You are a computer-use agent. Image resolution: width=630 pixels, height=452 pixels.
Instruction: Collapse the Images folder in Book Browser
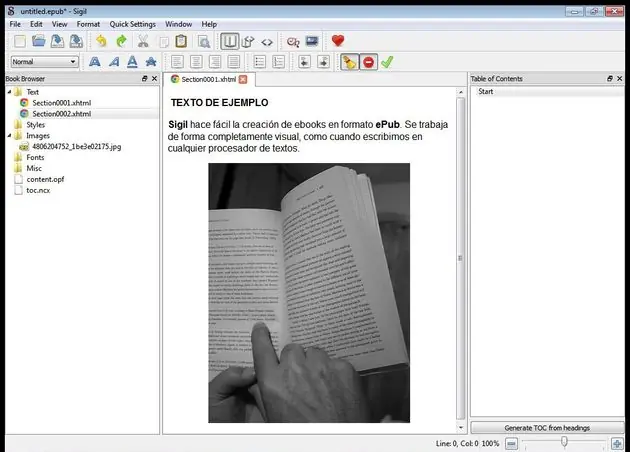pyautogui.click(x=9, y=135)
